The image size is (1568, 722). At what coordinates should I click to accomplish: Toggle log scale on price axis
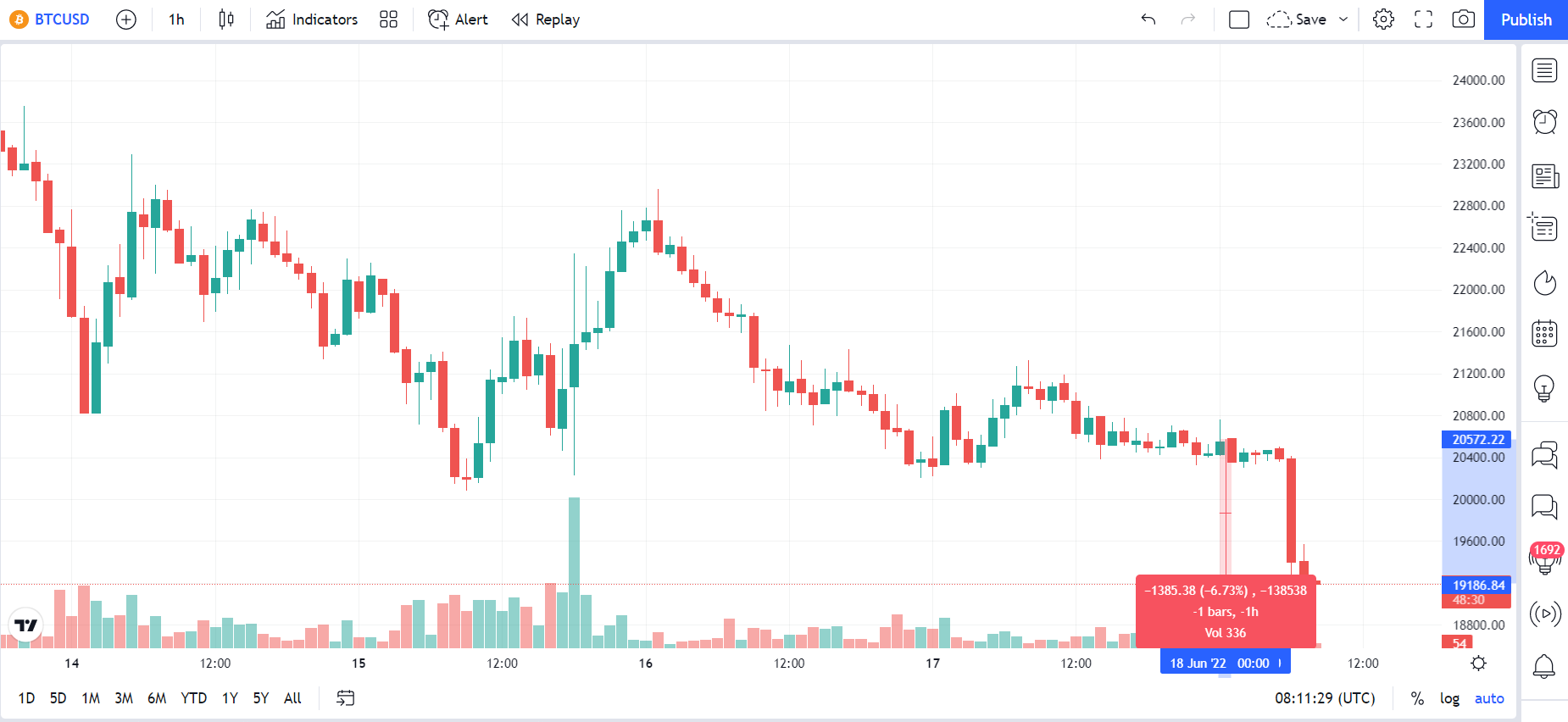point(1449,698)
